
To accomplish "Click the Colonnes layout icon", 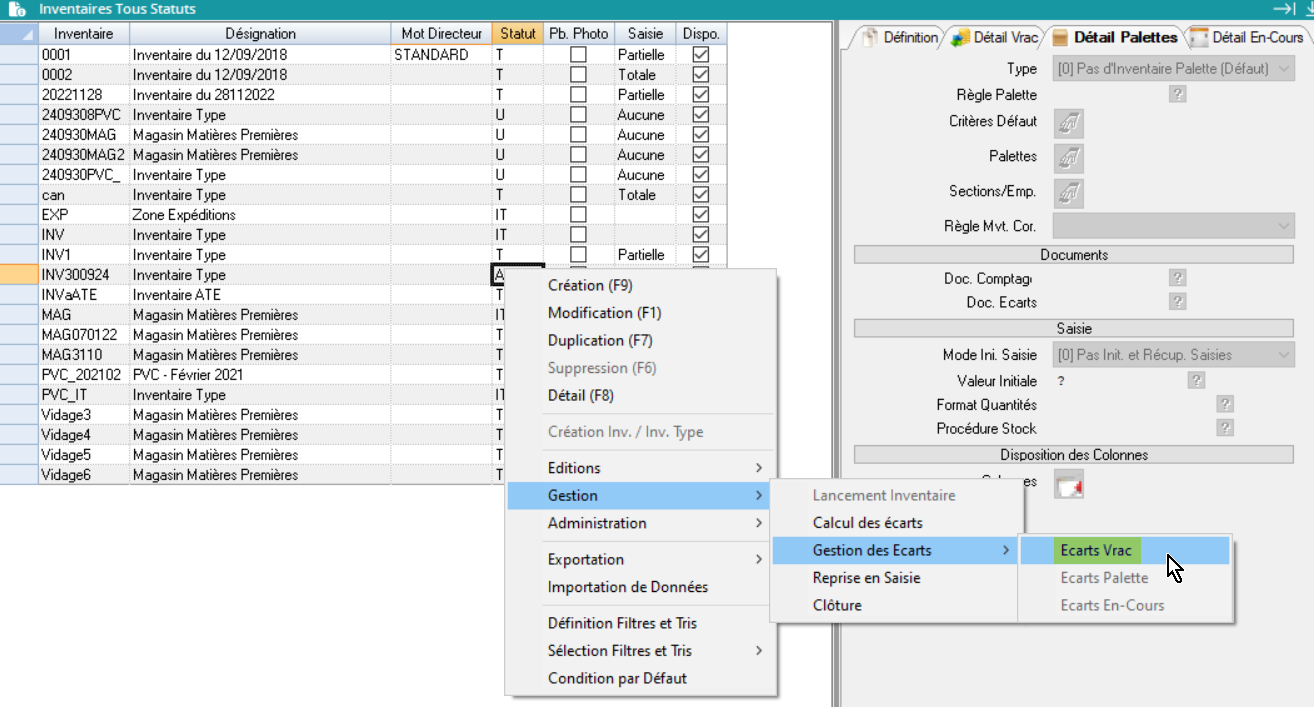I will (x=1069, y=486).
